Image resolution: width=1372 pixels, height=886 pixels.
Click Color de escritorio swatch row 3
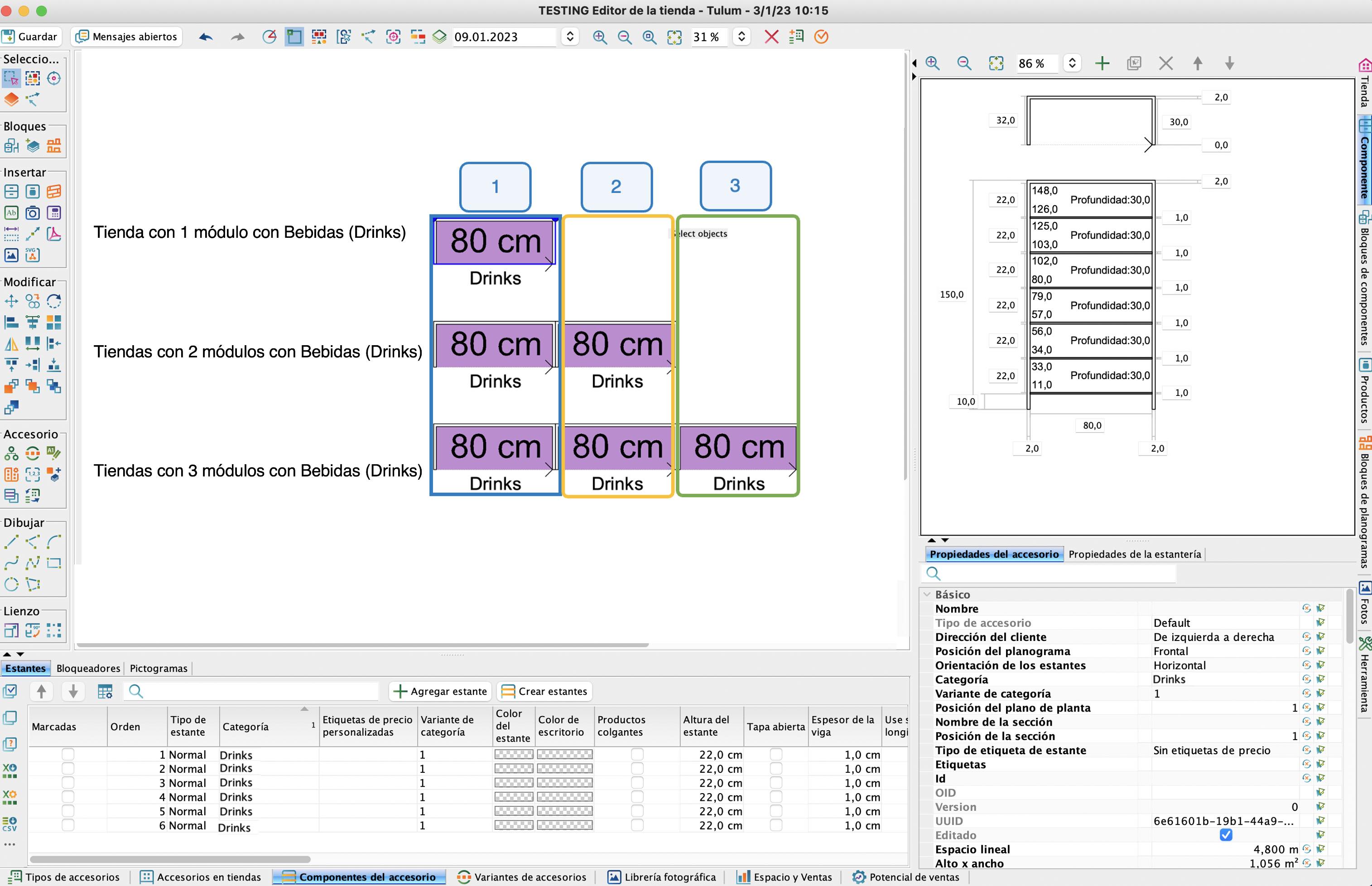coord(564,782)
